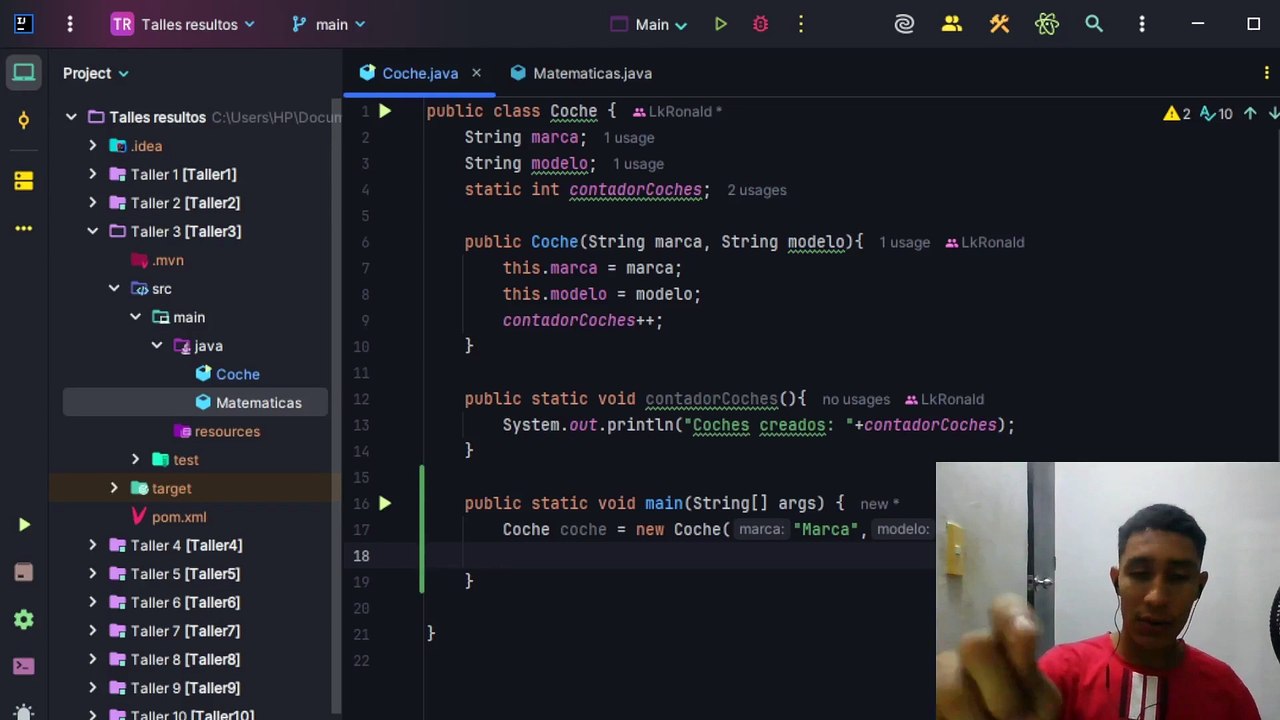This screenshot has height=720, width=1280.
Task: Click '2 usages' hint for contadorCoches field
Action: (757, 190)
